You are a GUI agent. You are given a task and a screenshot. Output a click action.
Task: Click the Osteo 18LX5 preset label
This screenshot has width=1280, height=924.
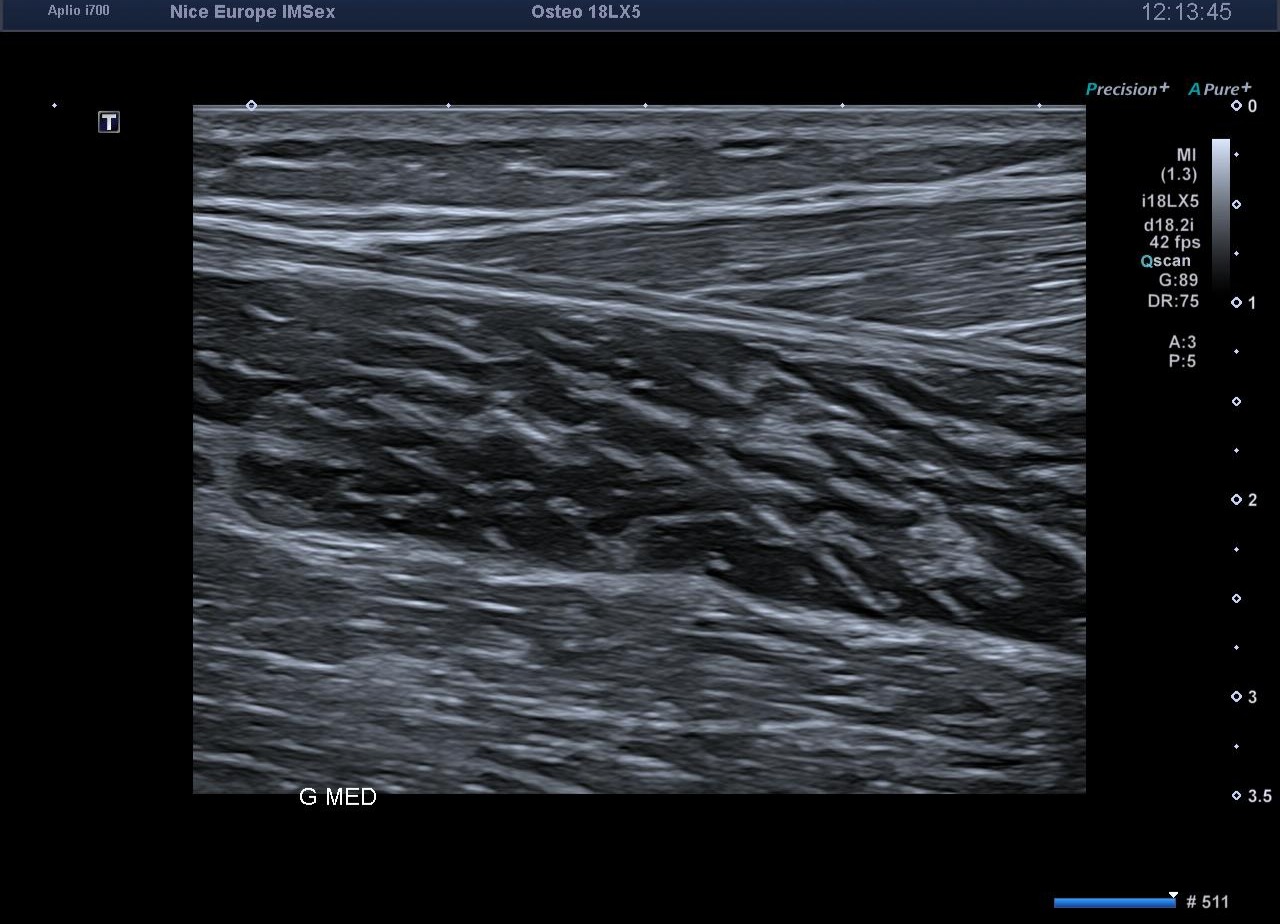585,12
